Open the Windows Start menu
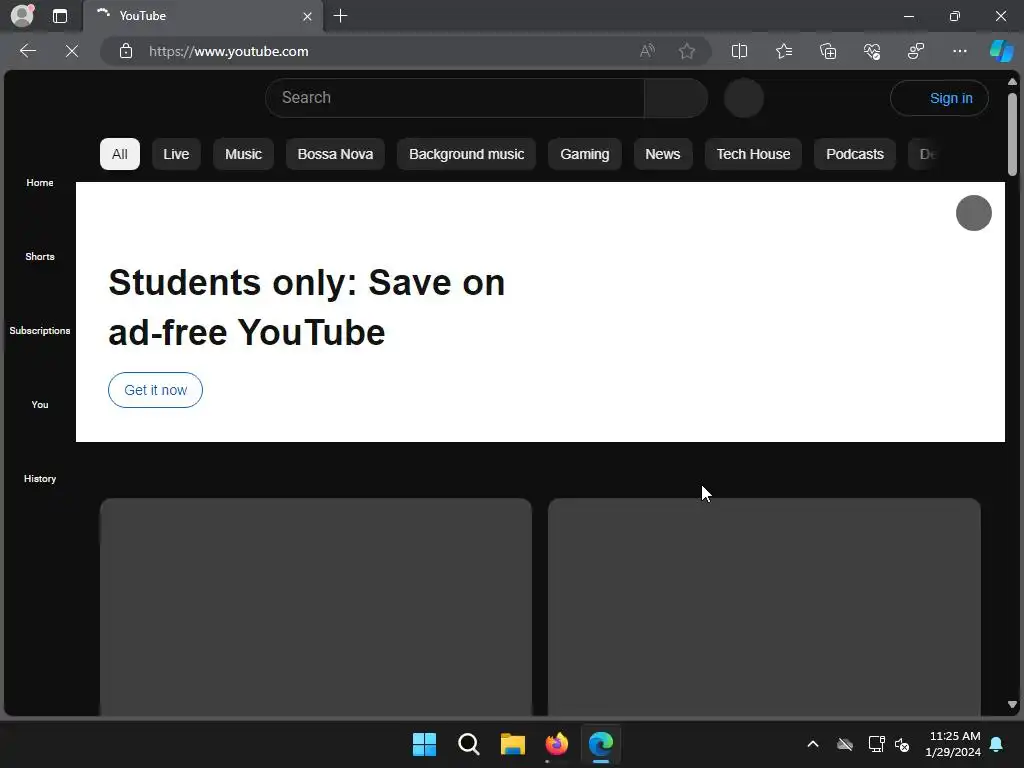Screen dimensions: 1024x768 (424, 744)
